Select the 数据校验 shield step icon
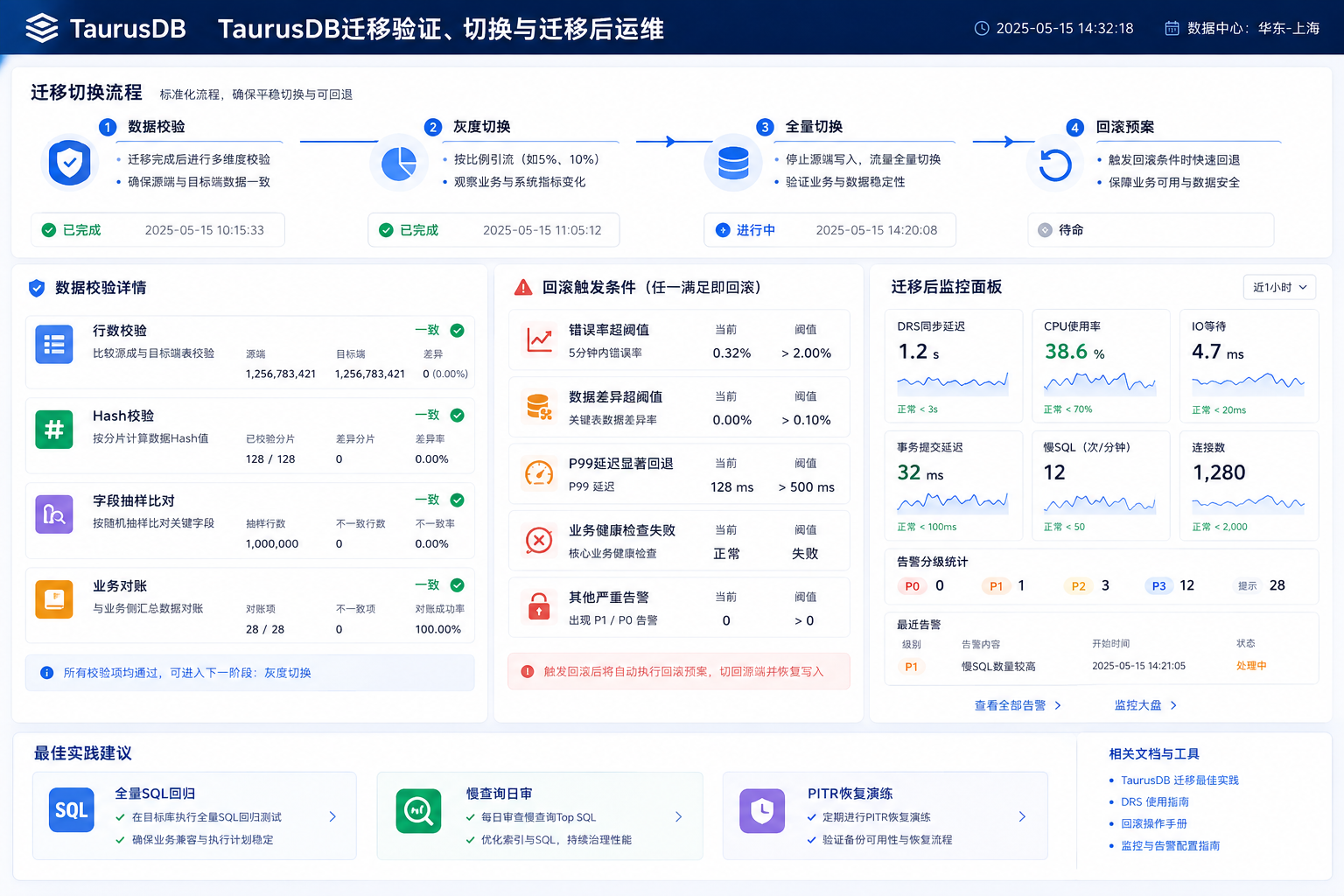Screen dimensions: 1344x896 (70, 163)
